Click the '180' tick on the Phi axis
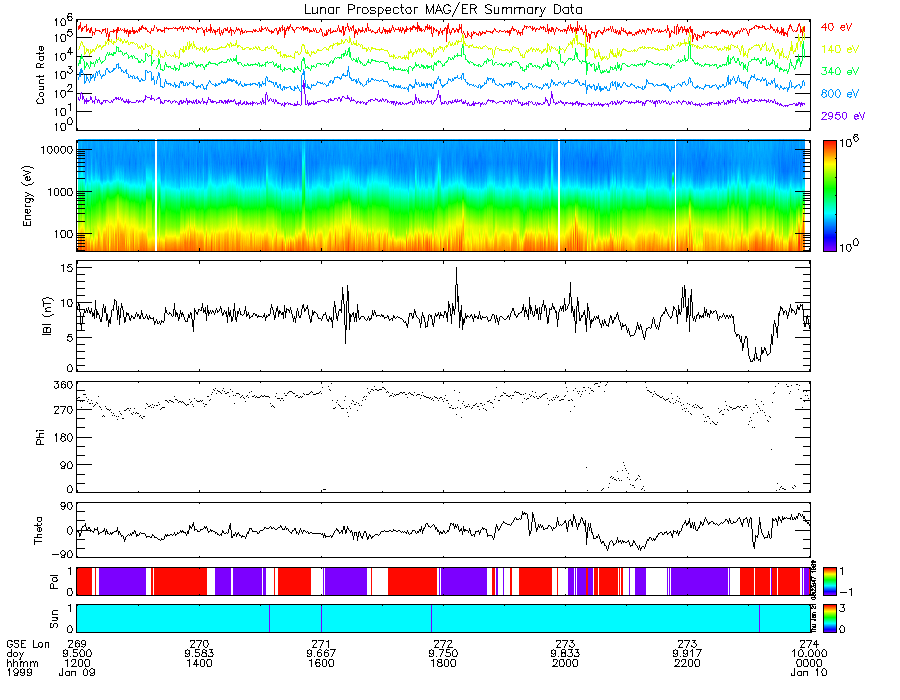 click(63, 438)
